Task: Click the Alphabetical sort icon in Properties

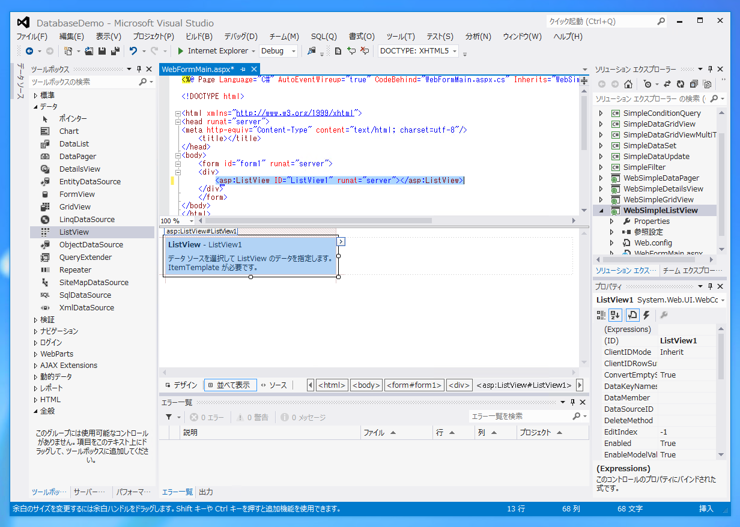Action: pyautogui.click(x=615, y=315)
